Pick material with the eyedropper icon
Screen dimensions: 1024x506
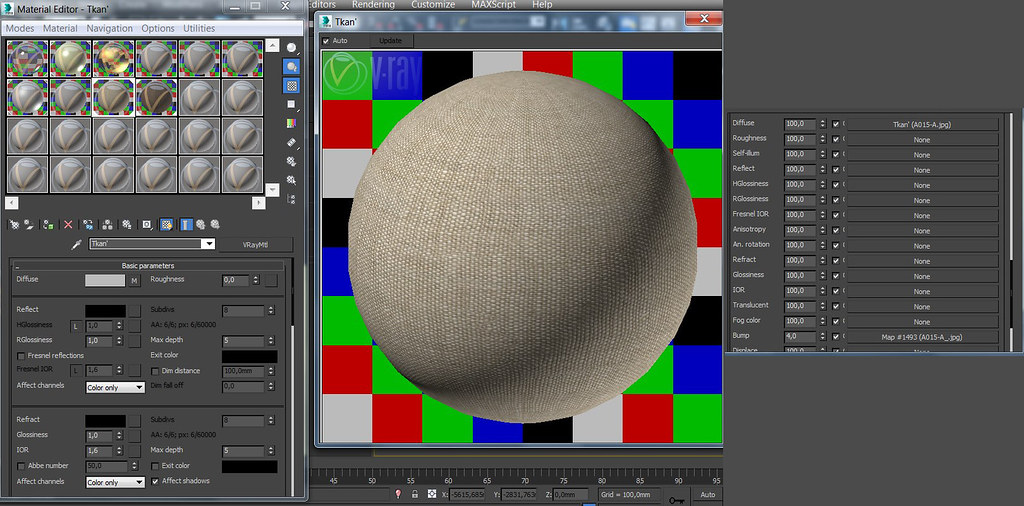(x=76, y=244)
